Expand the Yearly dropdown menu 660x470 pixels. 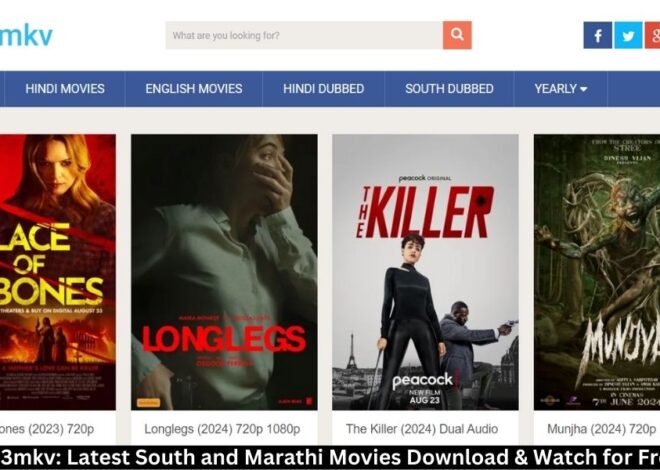coord(560,89)
